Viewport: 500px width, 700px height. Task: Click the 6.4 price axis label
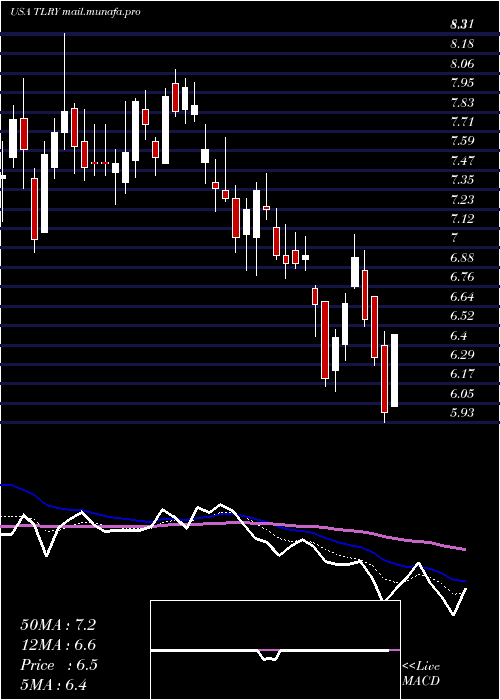[459, 335]
